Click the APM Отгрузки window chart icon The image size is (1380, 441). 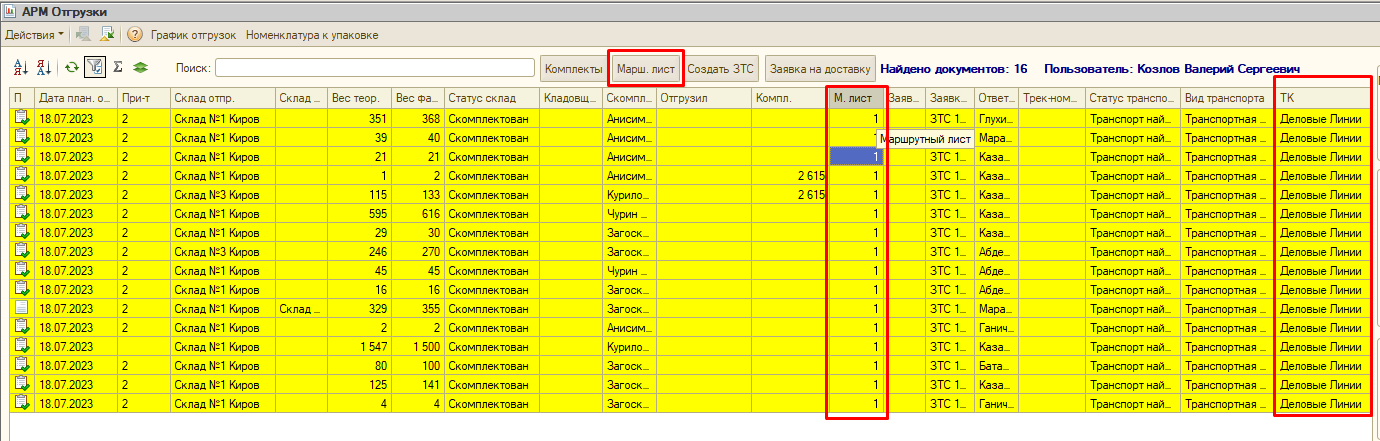[11, 11]
